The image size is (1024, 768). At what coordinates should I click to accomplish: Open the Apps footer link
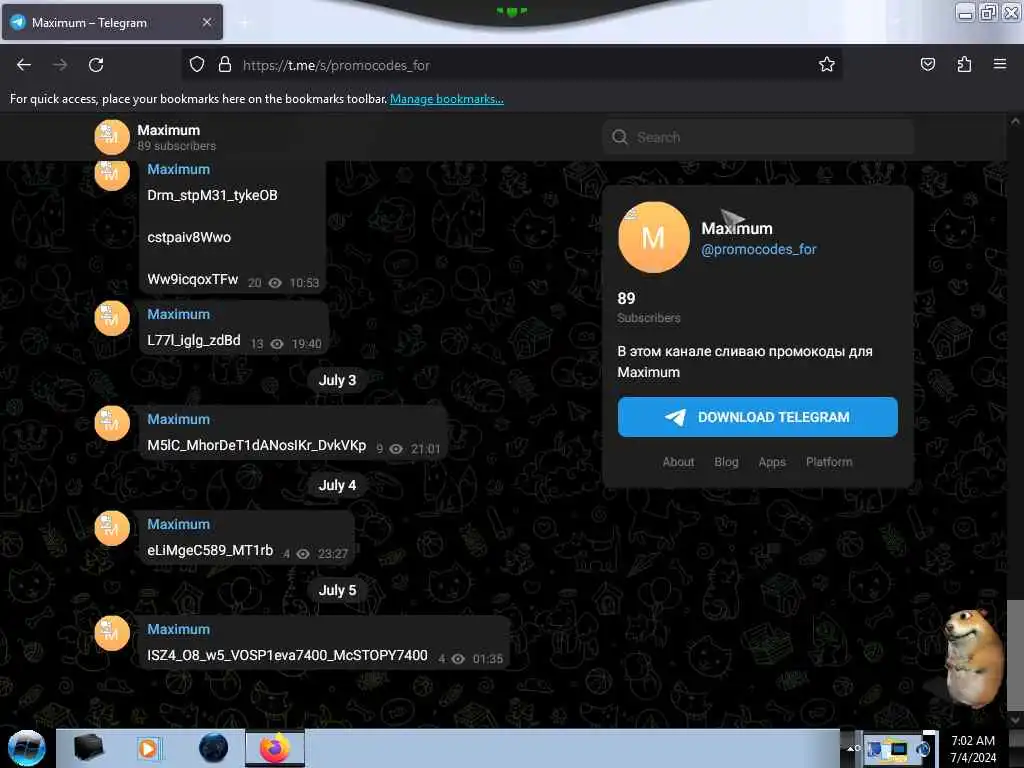(x=772, y=462)
